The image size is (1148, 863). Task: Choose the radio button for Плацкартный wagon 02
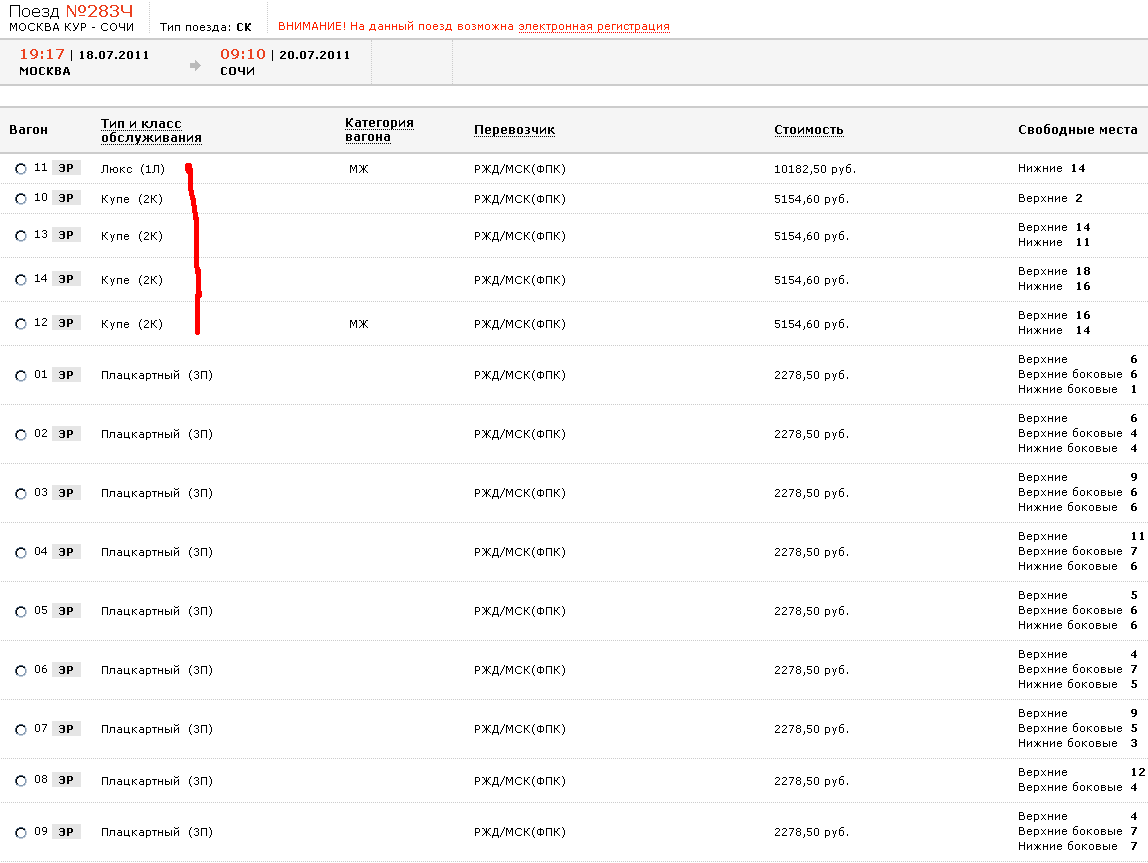tap(21, 435)
